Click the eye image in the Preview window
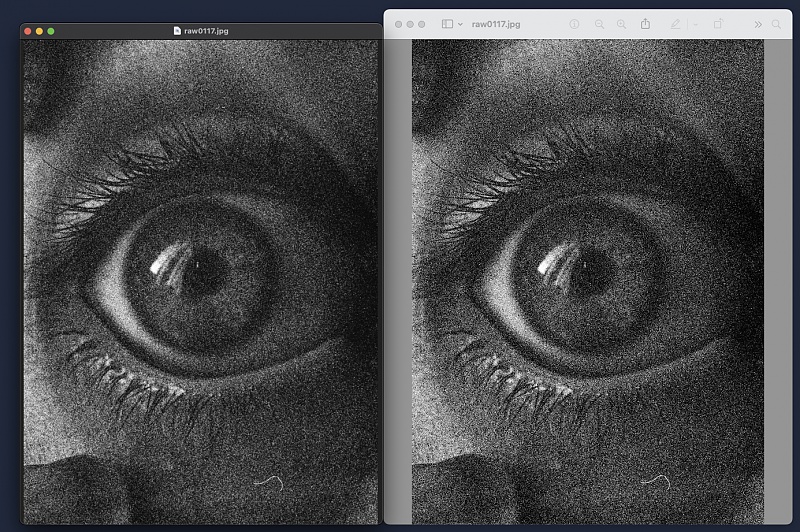The image size is (800, 532). (588, 282)
